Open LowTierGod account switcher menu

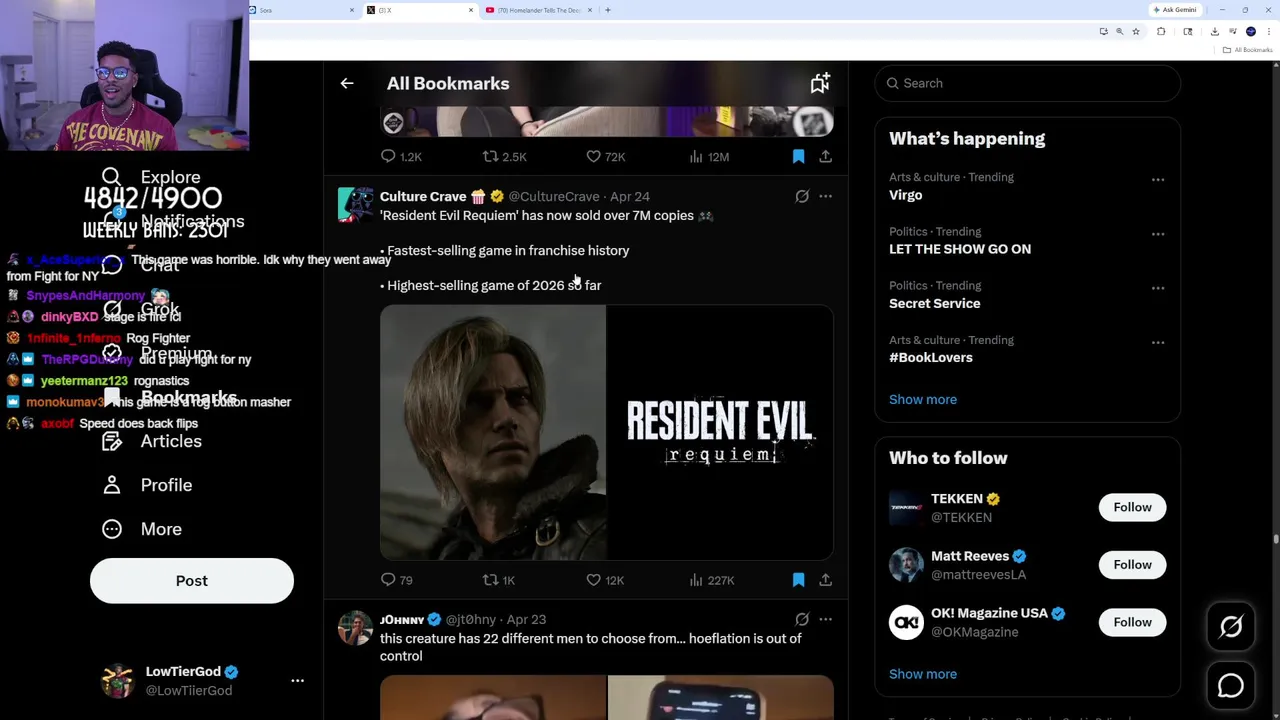(x=297, y=680)
